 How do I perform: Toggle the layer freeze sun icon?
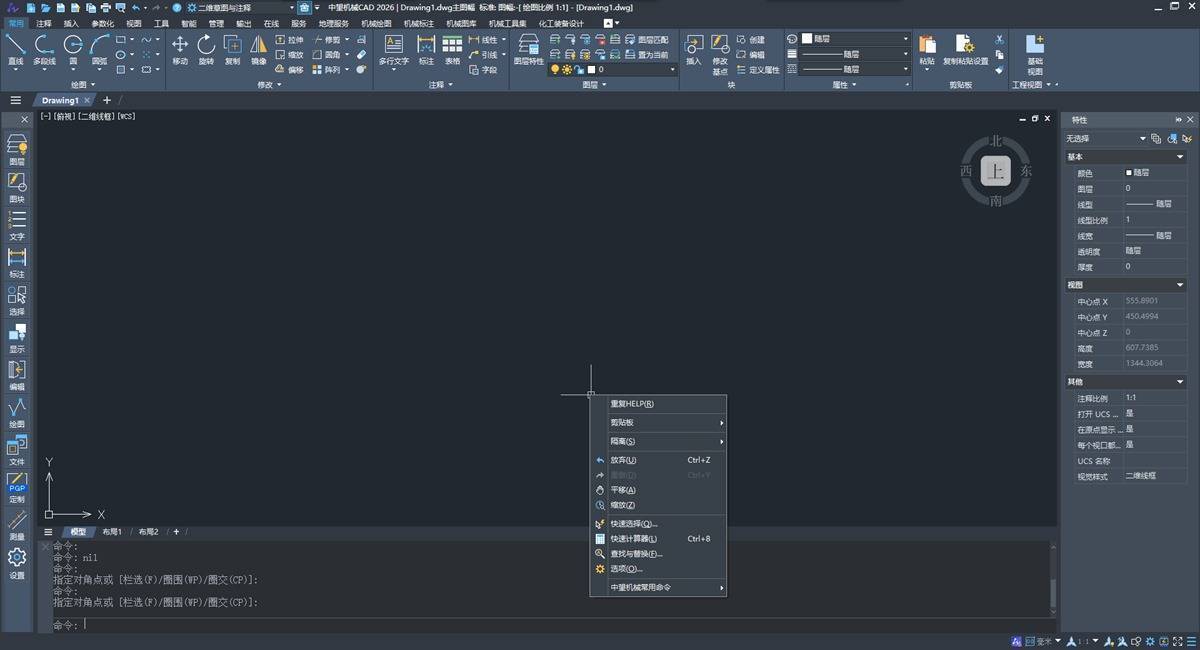tap(567, 70)
